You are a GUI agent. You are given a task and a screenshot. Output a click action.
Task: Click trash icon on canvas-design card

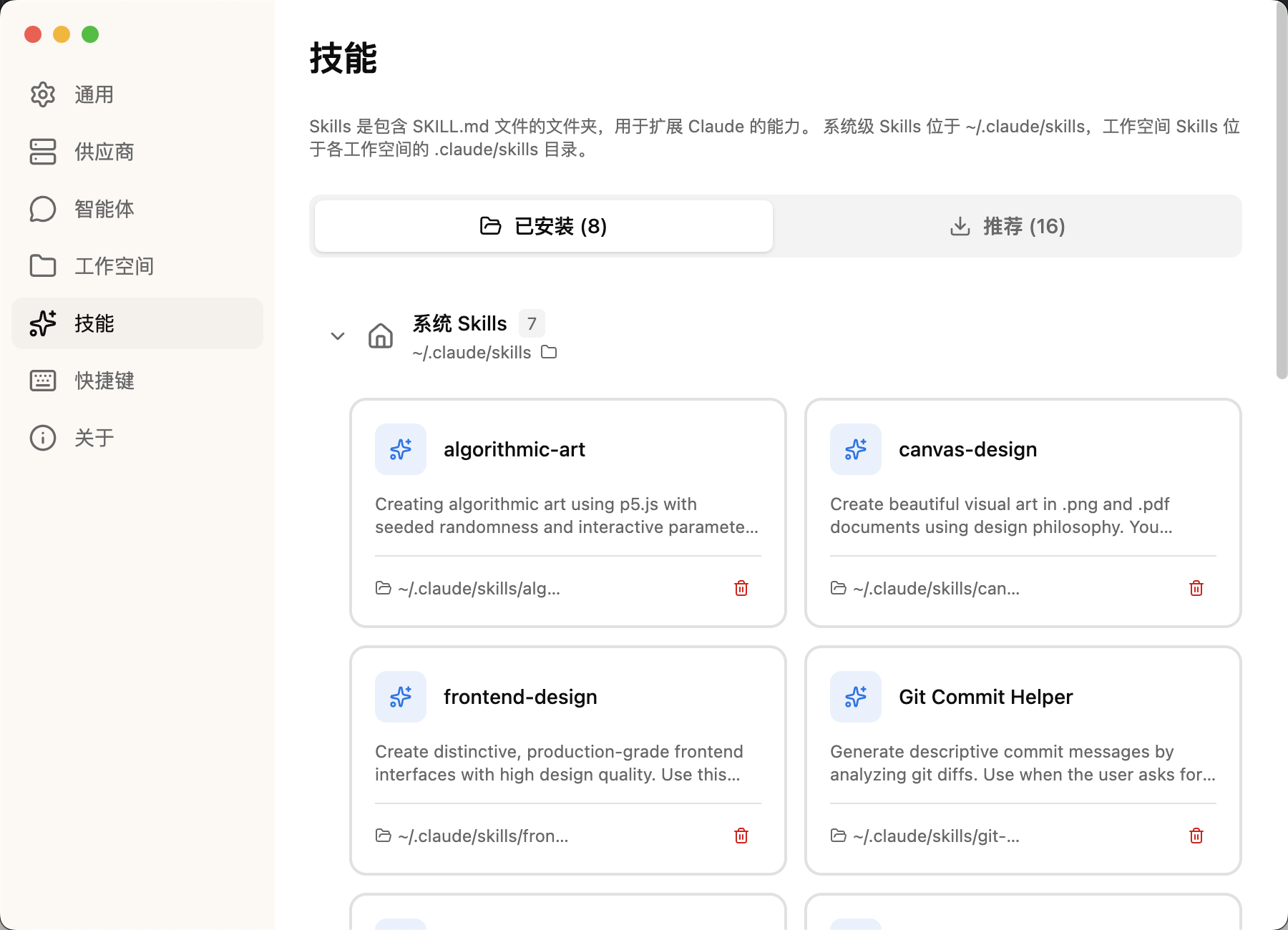point(1196,588)
